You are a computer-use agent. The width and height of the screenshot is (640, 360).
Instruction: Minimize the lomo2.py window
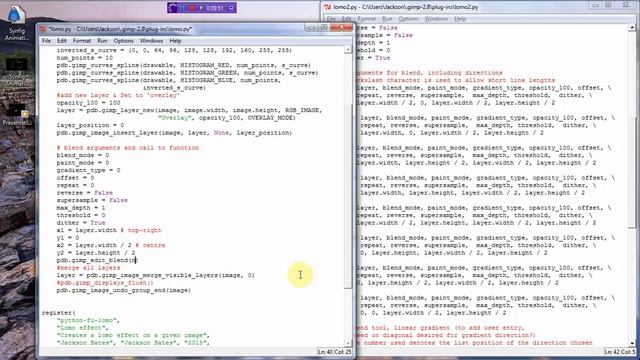[596, 5]
